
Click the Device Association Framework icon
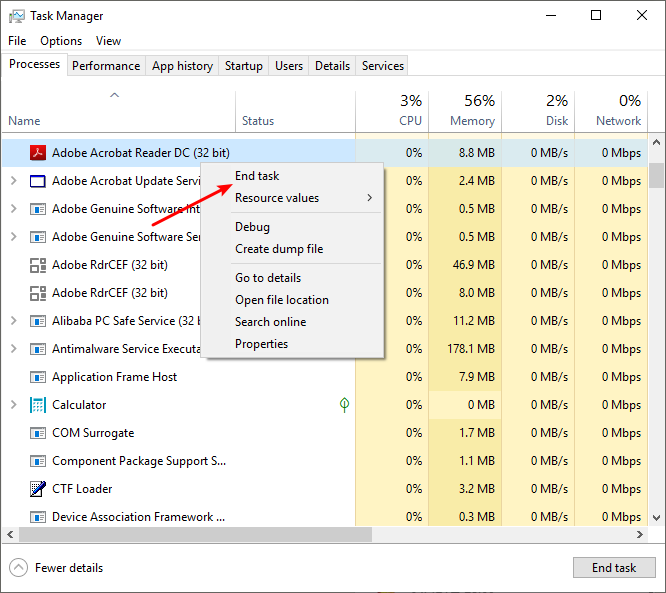click(x=38, y=517)
